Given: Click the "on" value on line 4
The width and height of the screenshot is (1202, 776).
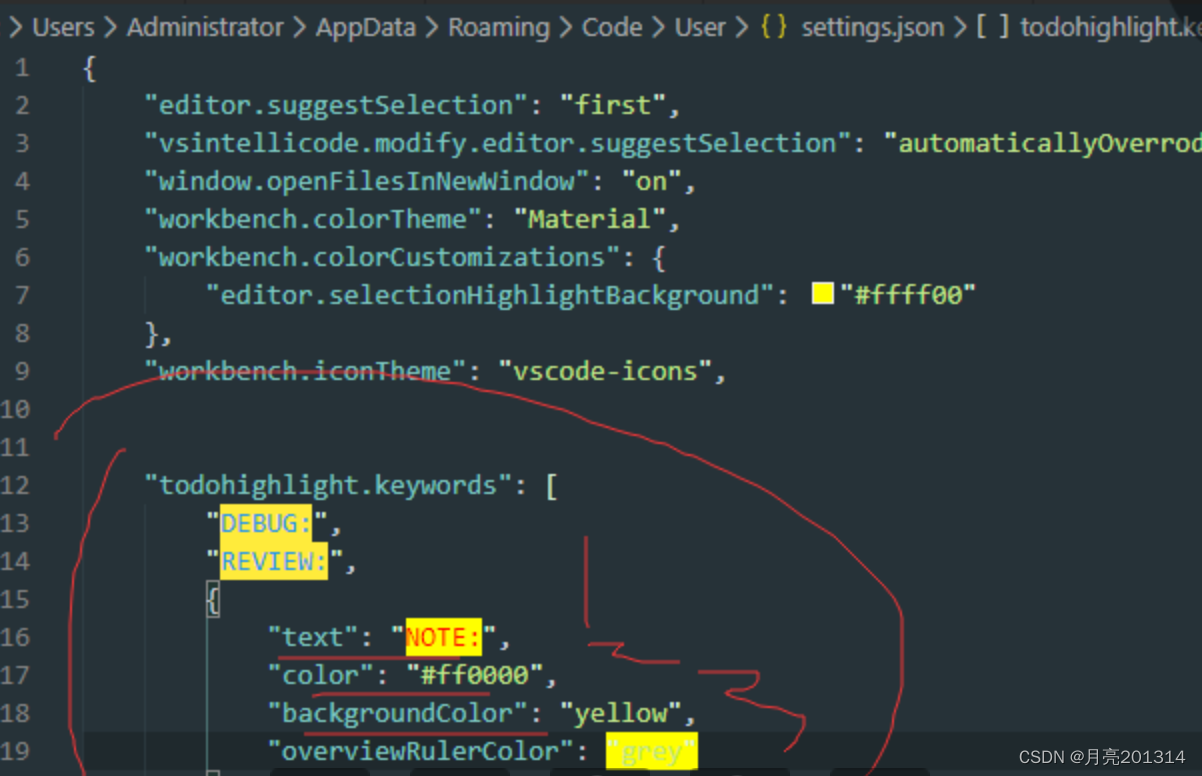Looking at the screenshot, I should pyautogui.click(x=651, y=181).
